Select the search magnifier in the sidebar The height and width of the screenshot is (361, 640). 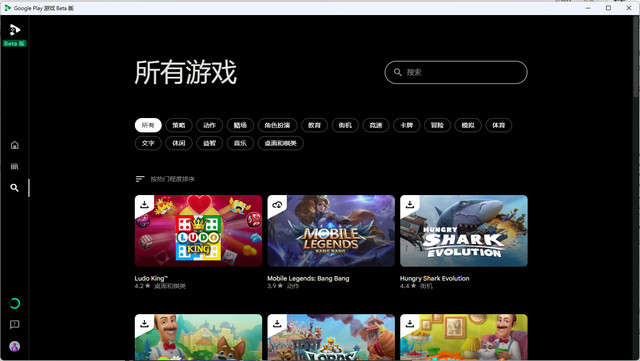coord(15,188)
